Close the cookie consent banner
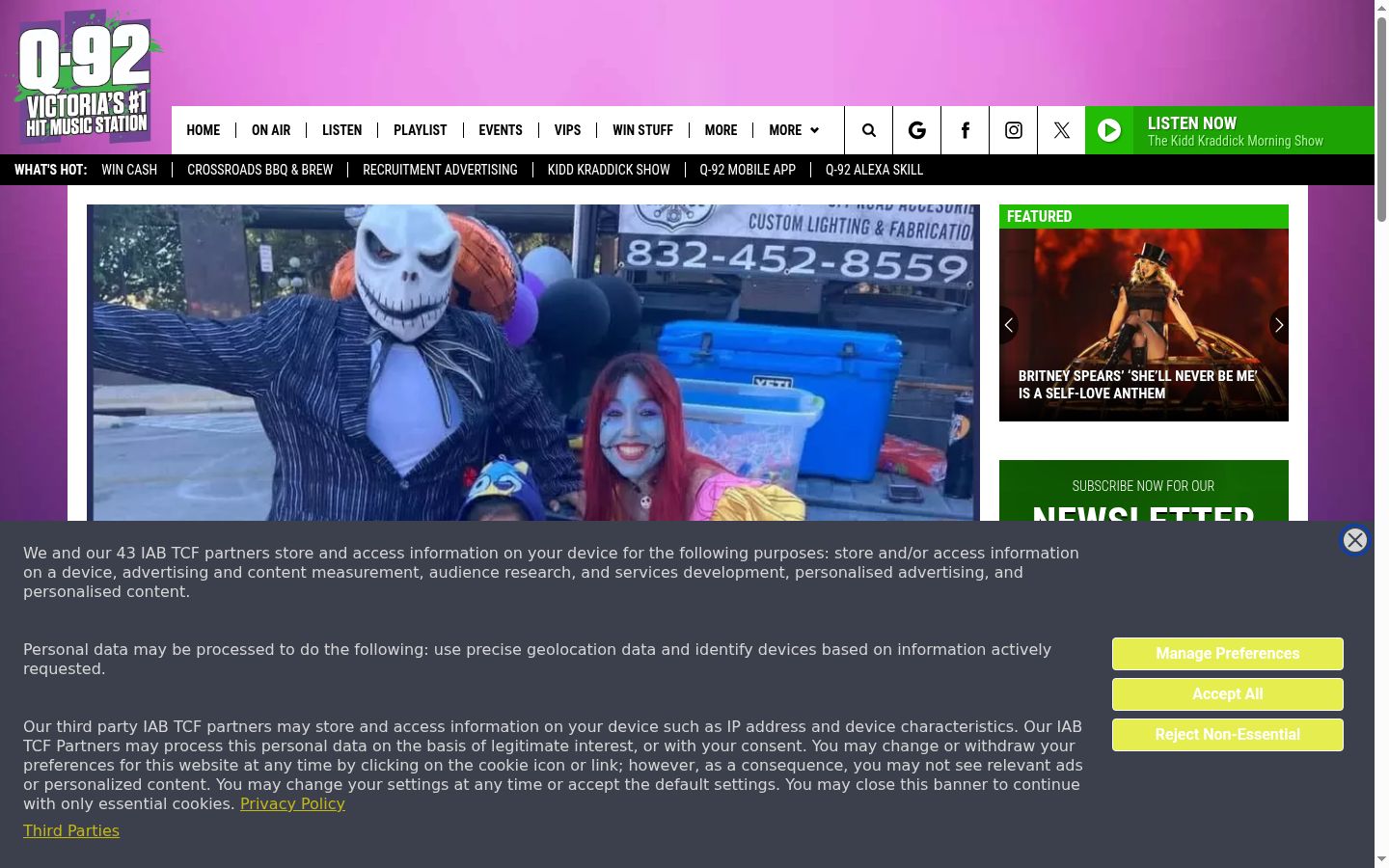Viewport: 1389px width, 868px height. pyautogui.click(x=1354, y=540)
